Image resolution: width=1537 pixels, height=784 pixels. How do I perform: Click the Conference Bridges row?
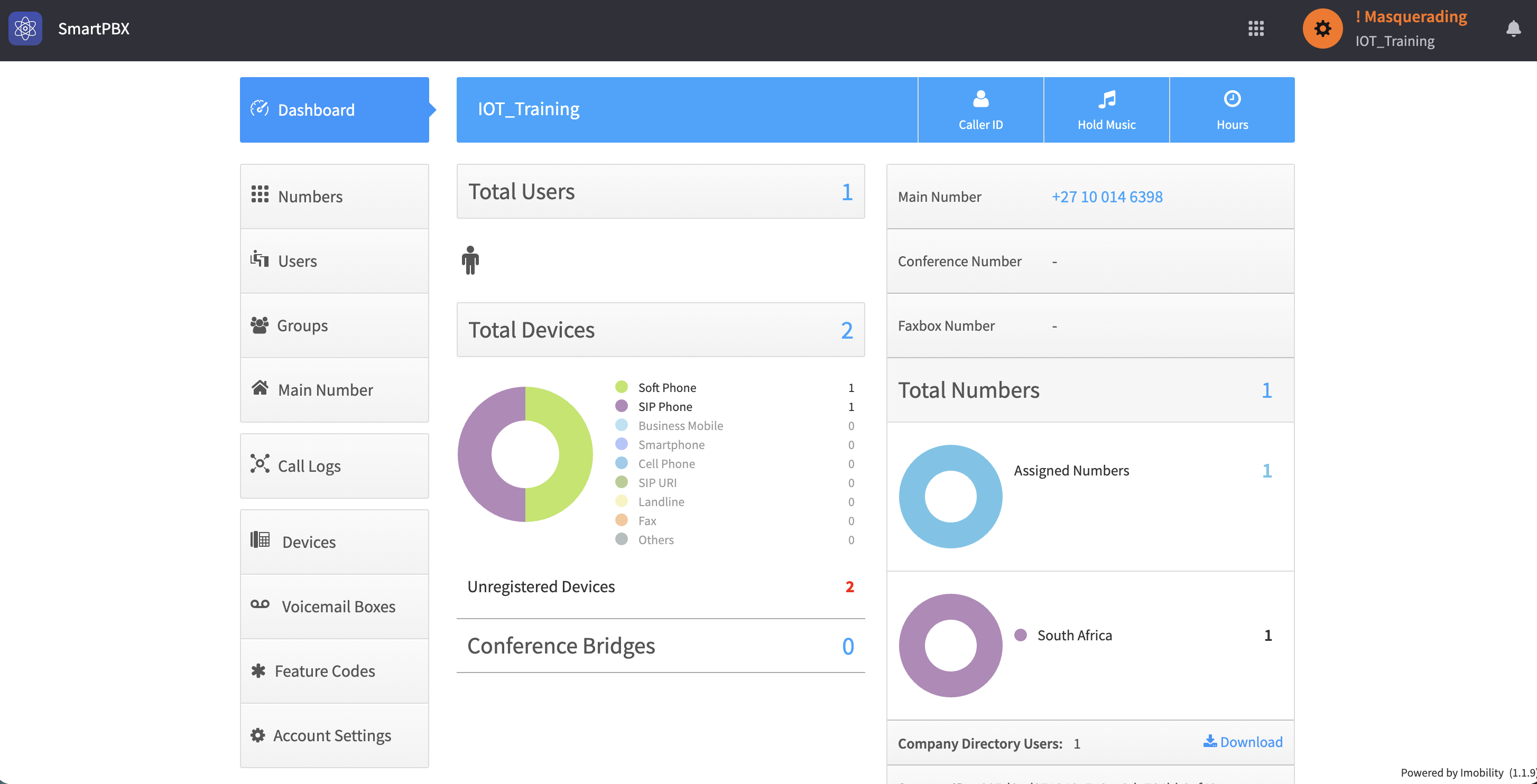pyautogui.click(x=661, y=646)
